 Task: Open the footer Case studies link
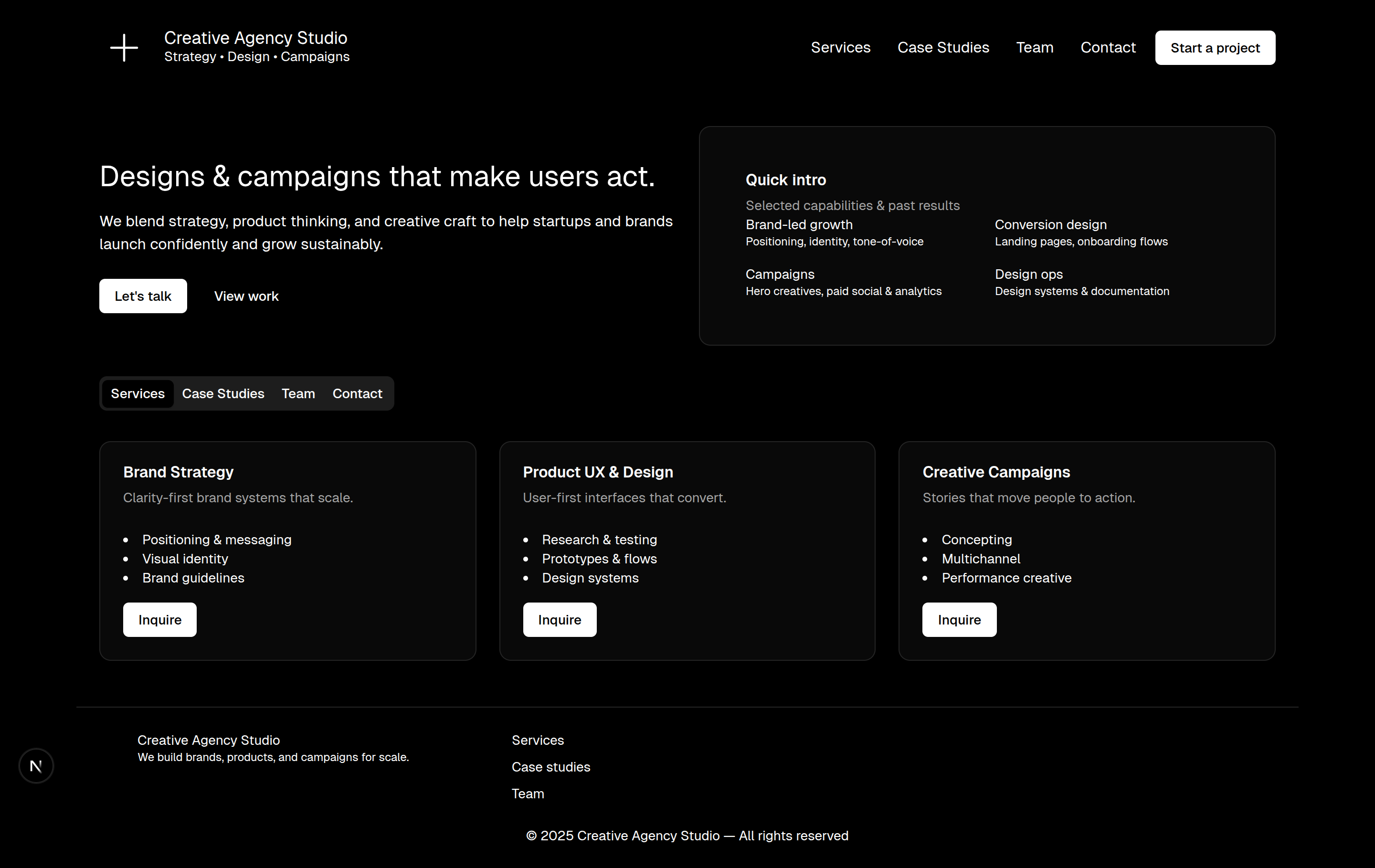[x=550, y=767]
